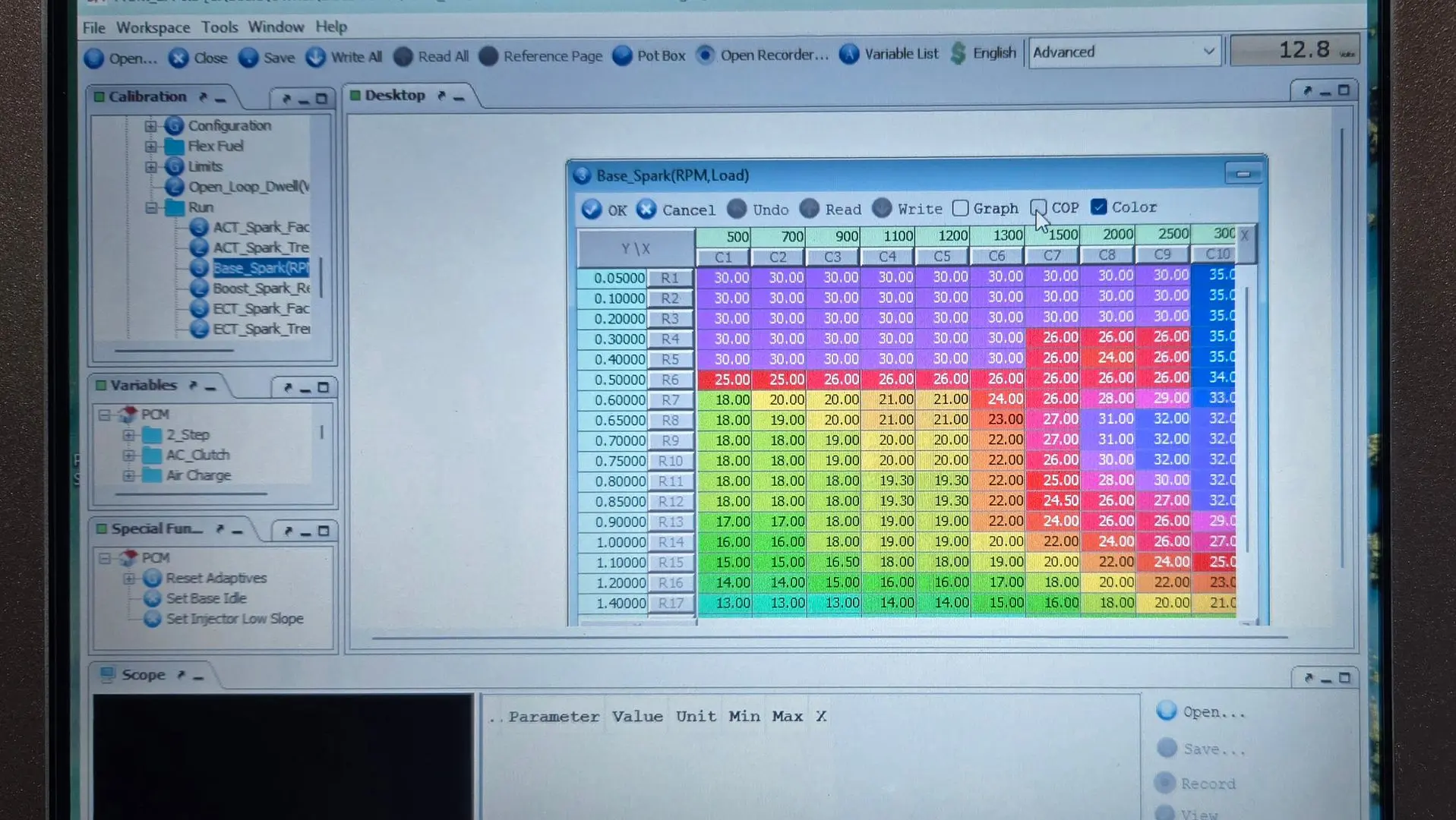Click Set Base Idle special function
This screenshot has width=1456, height=820.
pyautogui.click(x=207, y=598)
